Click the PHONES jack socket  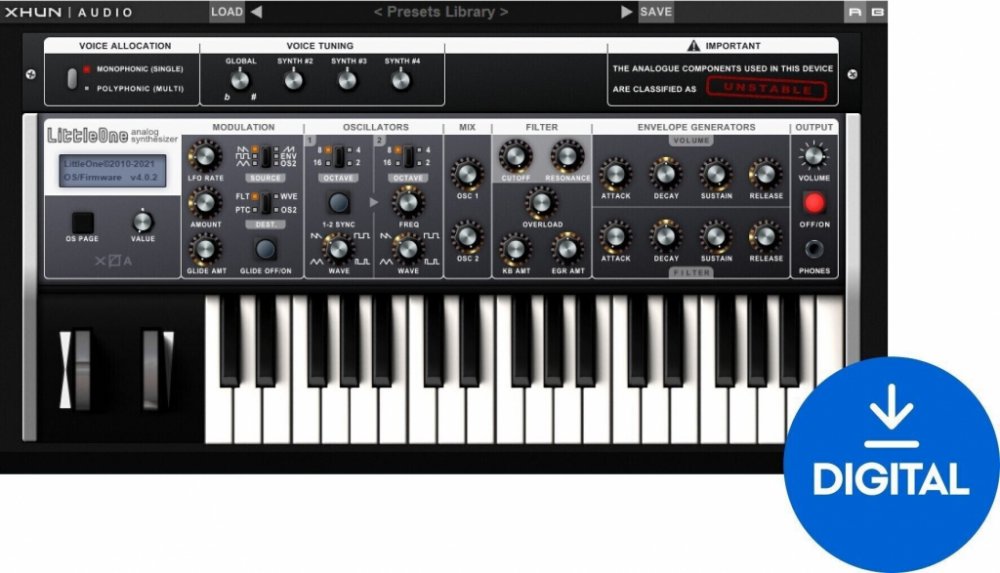(814, 249)
